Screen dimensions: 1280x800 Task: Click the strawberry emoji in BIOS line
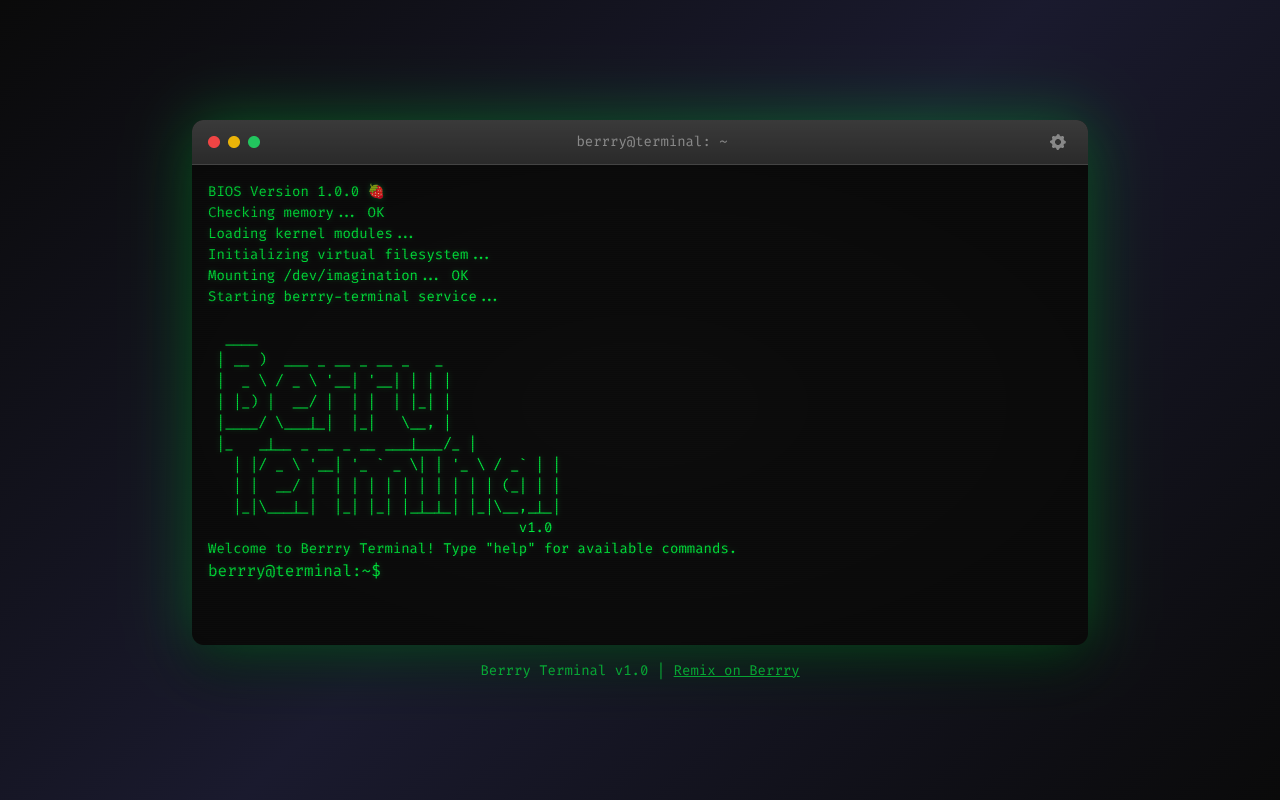(376, 190)
